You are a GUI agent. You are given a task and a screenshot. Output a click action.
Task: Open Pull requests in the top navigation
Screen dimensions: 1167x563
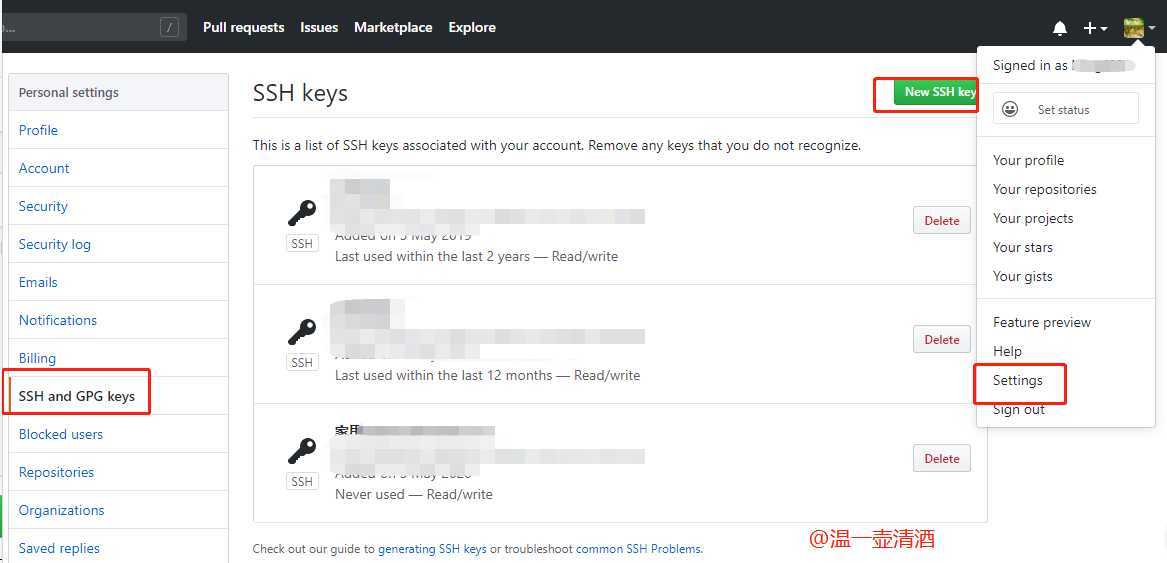[x=243, y=28]
